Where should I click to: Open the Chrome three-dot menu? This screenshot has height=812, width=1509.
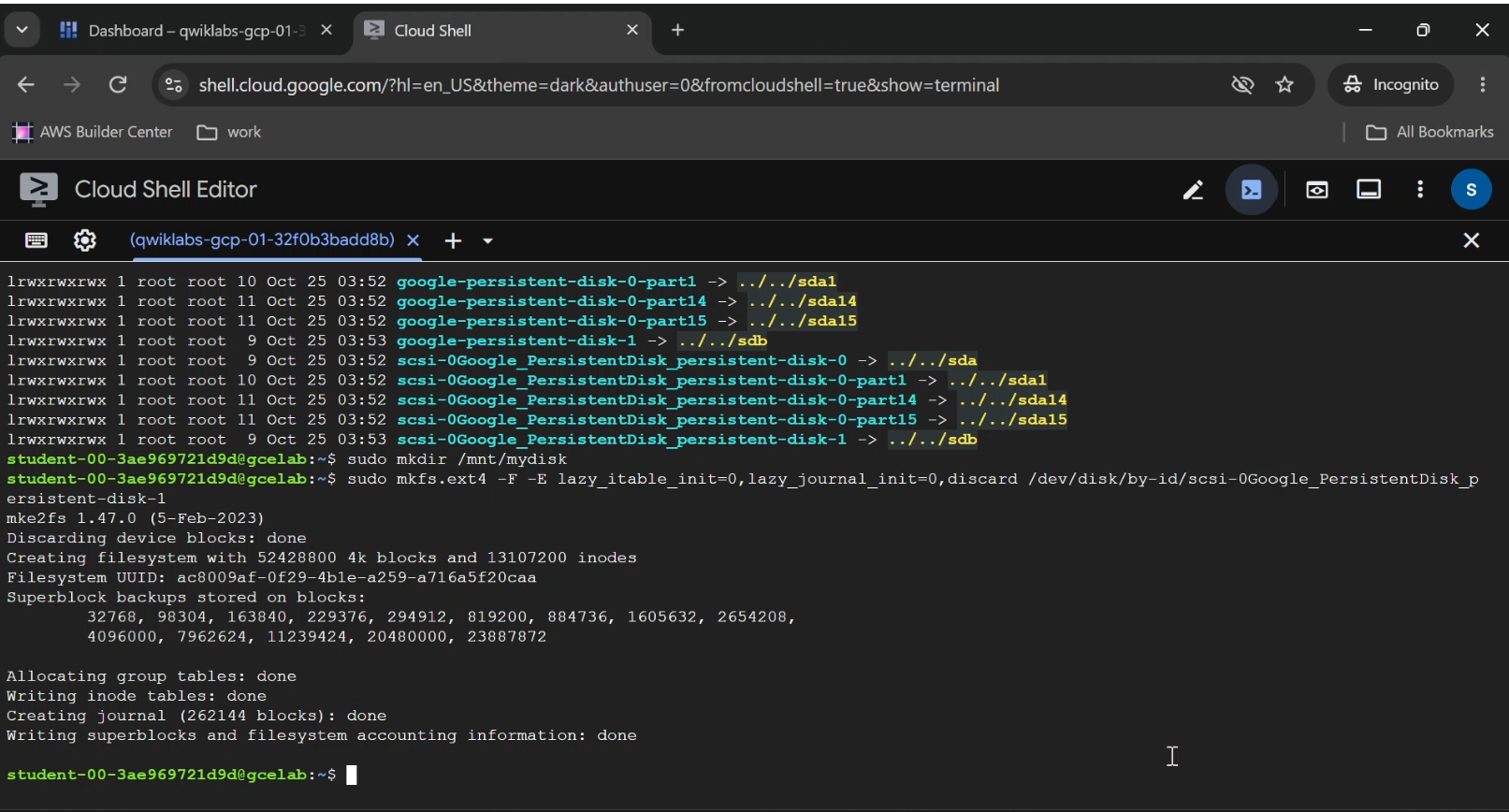1483,85
